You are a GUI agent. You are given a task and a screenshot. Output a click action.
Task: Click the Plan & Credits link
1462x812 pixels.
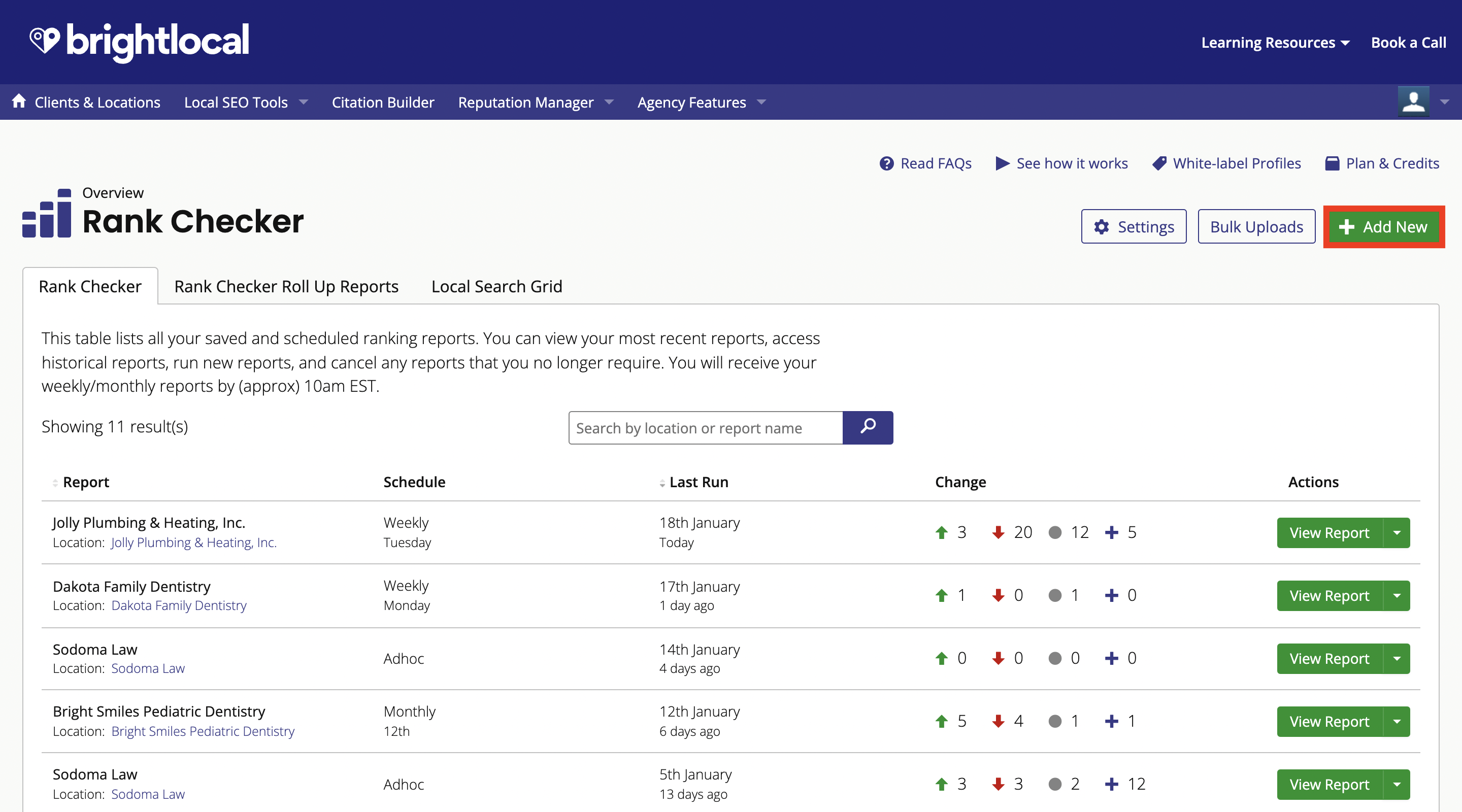(x=1392, y=163)
